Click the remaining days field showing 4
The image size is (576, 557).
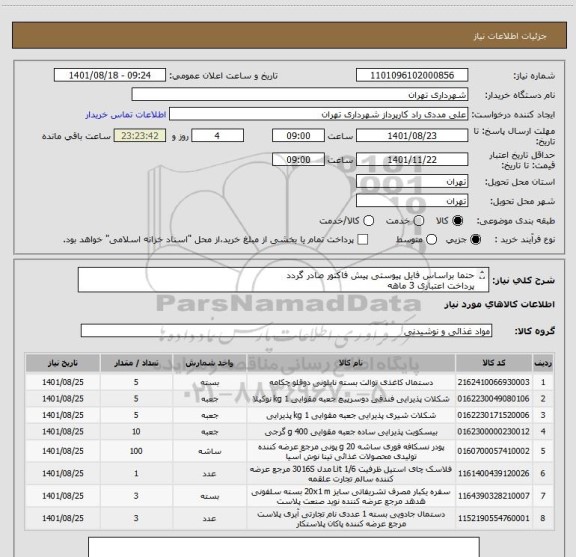point(217,136)
